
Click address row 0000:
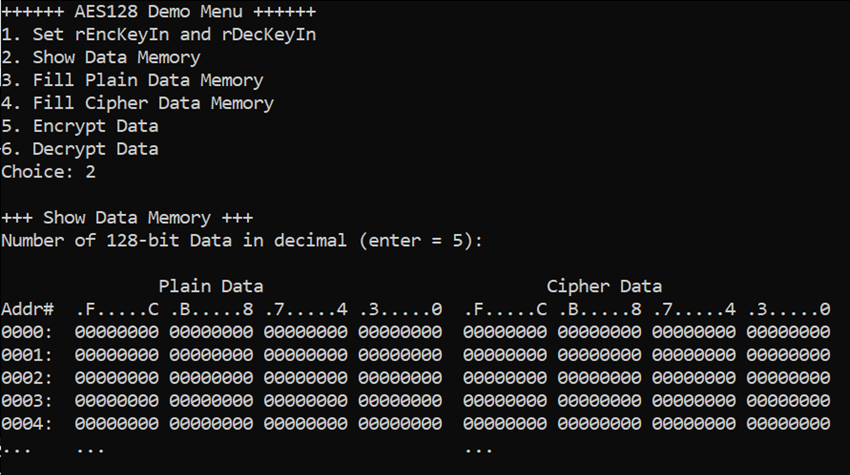pos(415,332)
